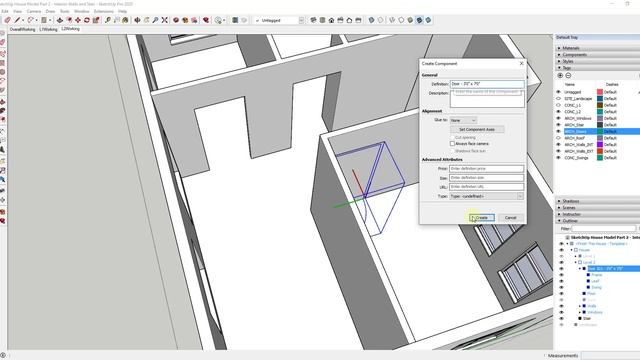Change the Untagged tag color swatch
Screen dimensions: 640x360
pos(600,92)
